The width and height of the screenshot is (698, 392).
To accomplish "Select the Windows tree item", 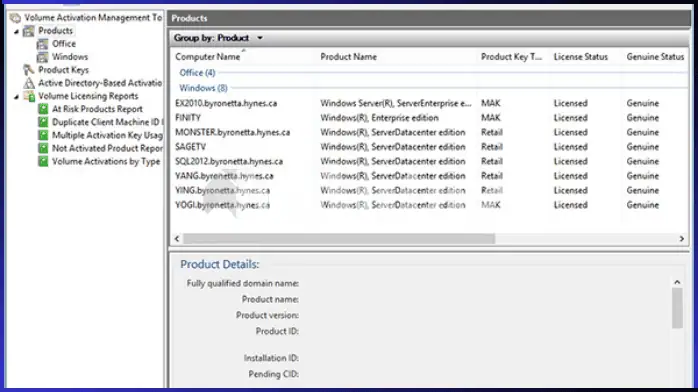I will (x=70, y=57).
